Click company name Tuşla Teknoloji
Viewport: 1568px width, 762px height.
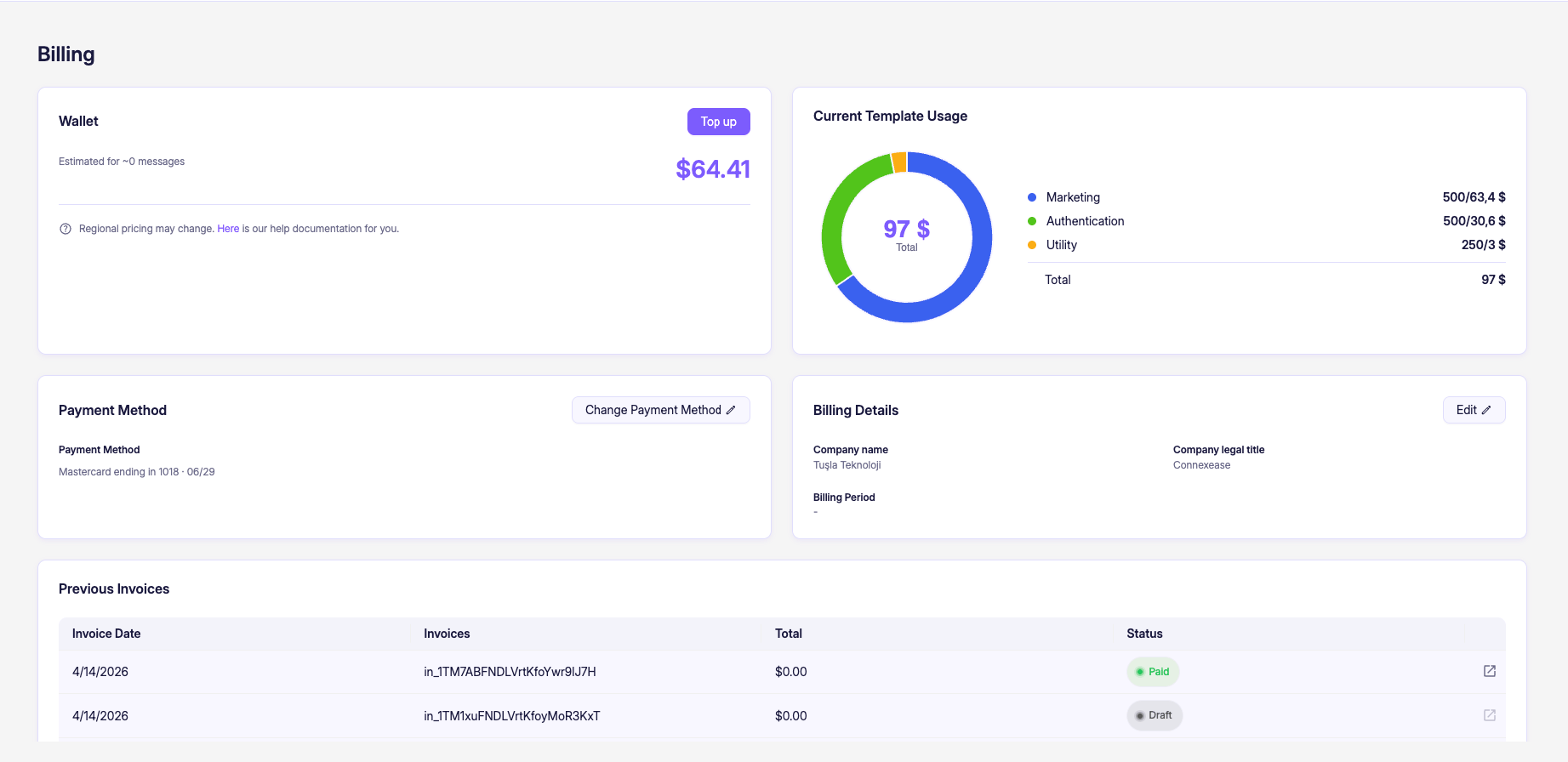847,465
